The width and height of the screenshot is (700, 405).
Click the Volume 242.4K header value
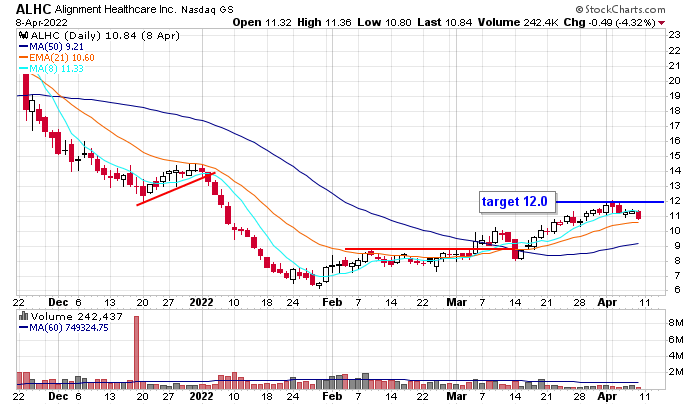click(x=518, y=22)
